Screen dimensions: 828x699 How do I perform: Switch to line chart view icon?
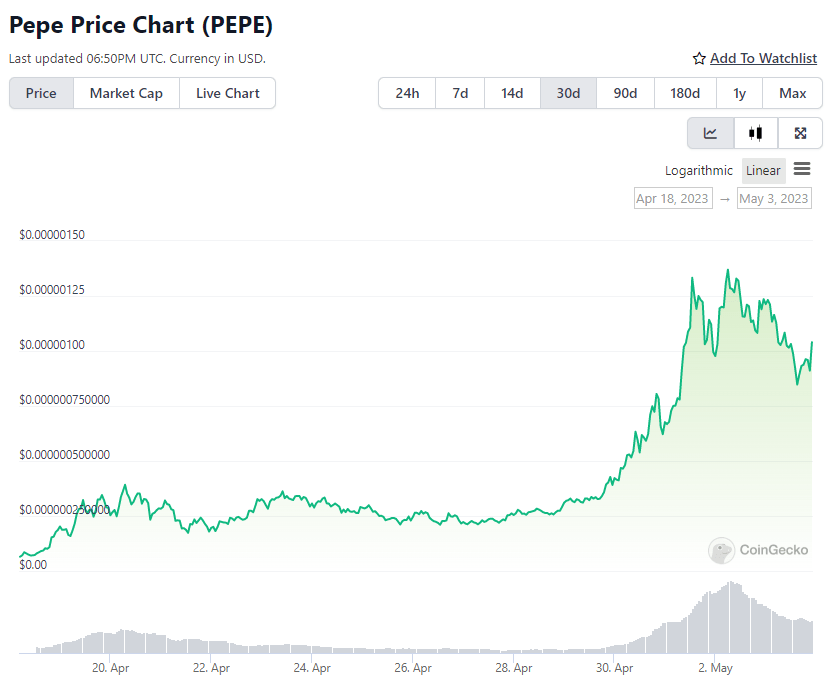(x=710, y=133)
